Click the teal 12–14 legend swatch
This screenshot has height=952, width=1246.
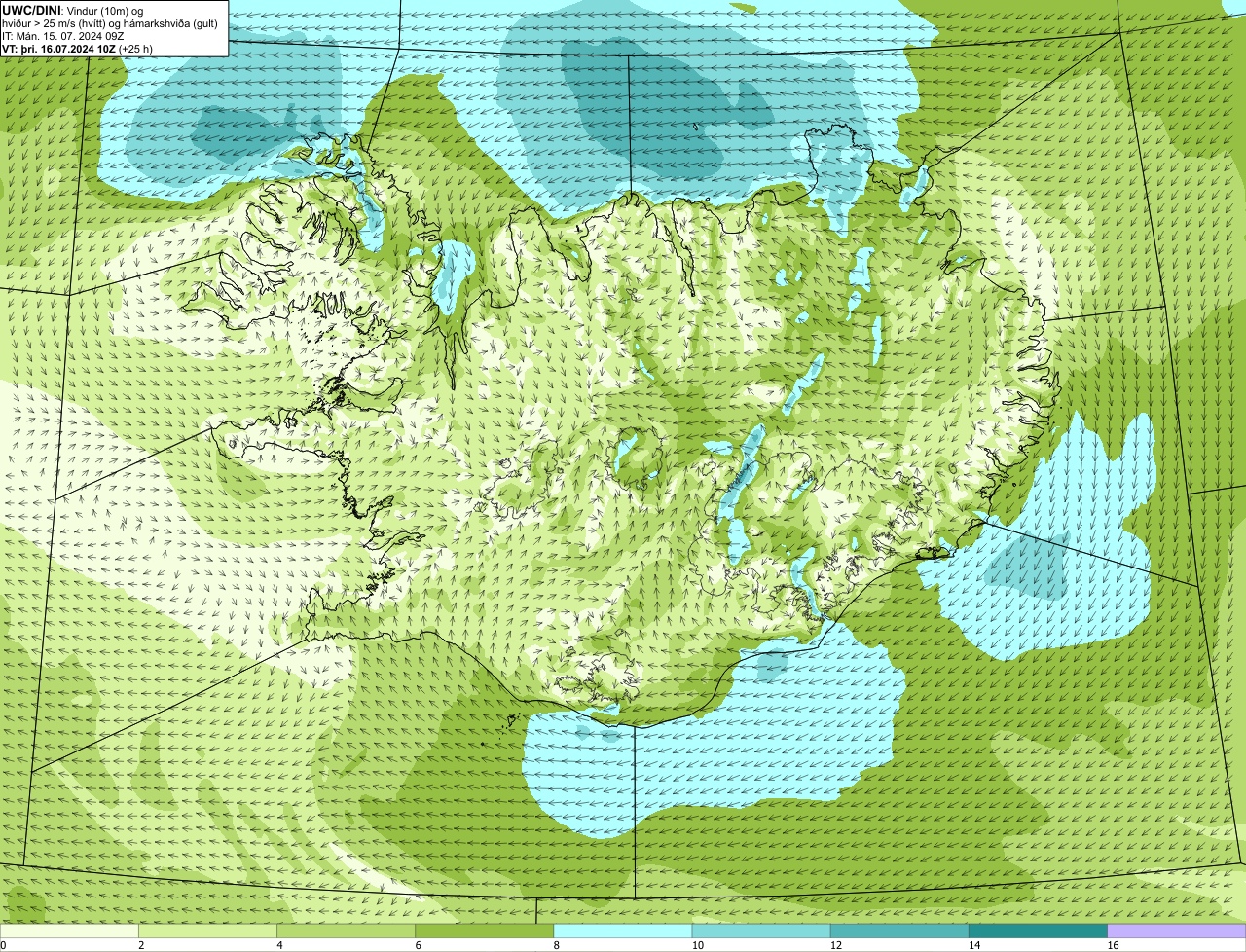(899, 931)
